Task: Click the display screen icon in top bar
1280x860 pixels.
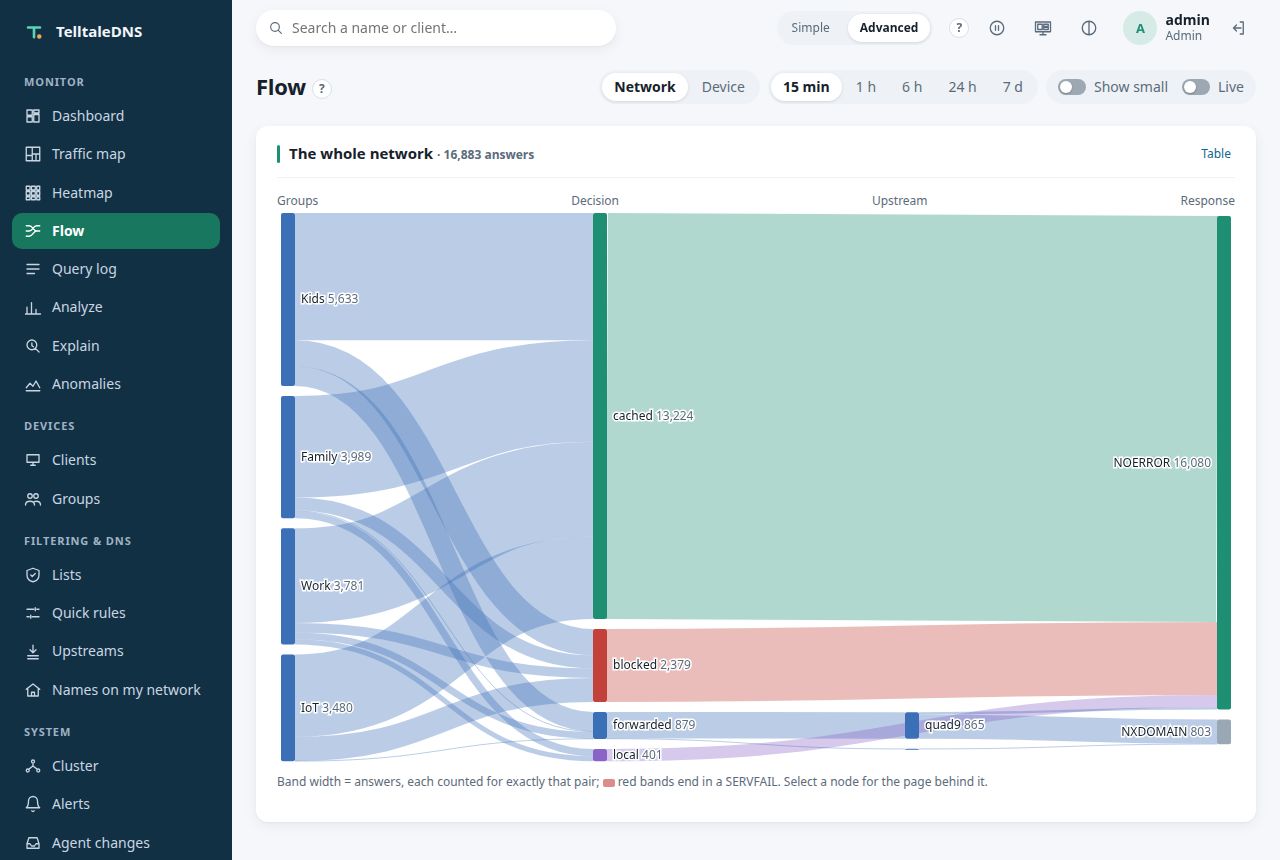Action: point(1043,28)
